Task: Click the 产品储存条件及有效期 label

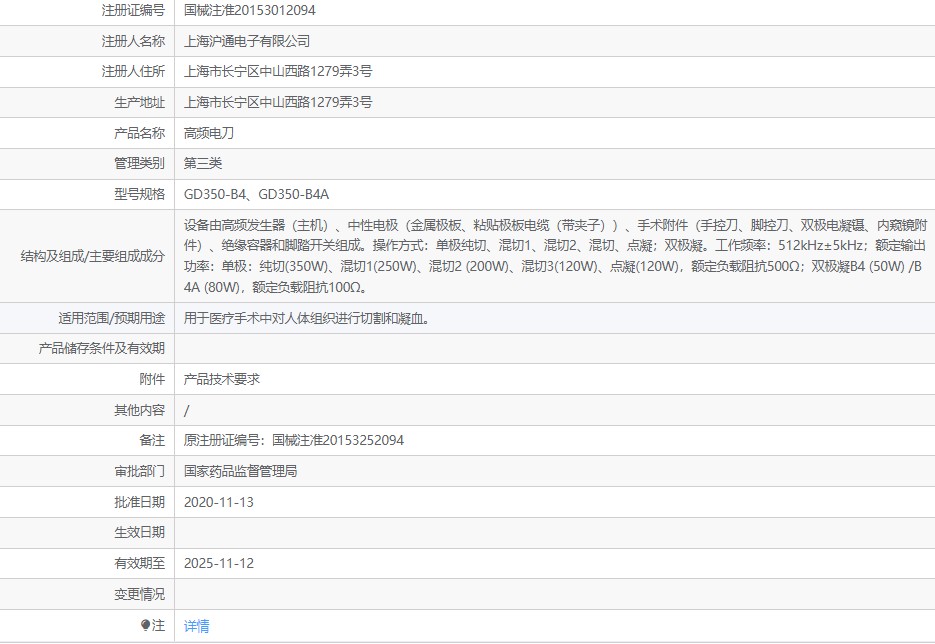Action: 101,348
